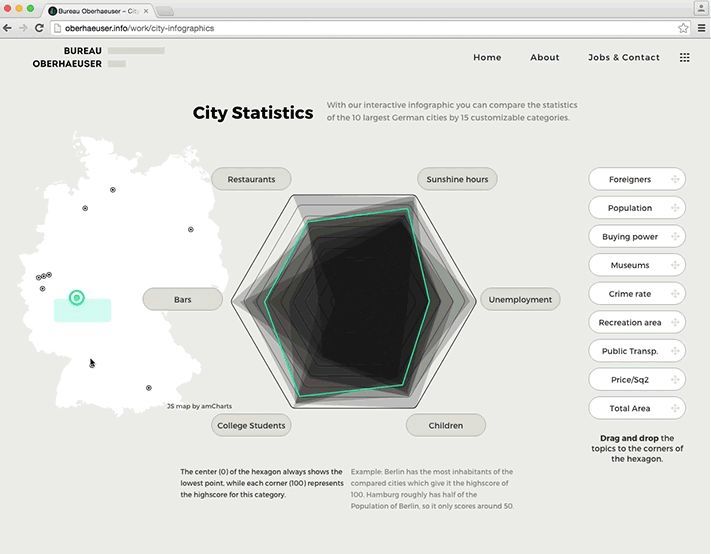This screenshot has height=554, width=711.
Task: Click the drag handle icon on Total Area
Action: tap(675, 408)
